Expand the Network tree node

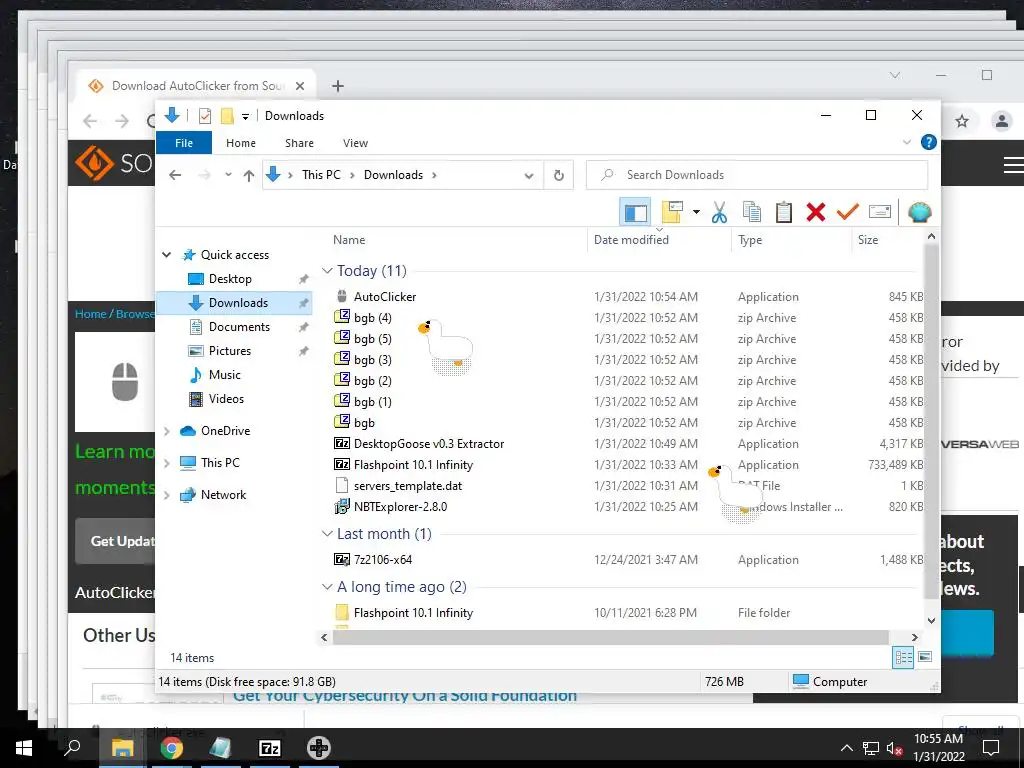(x=167, y=495)
